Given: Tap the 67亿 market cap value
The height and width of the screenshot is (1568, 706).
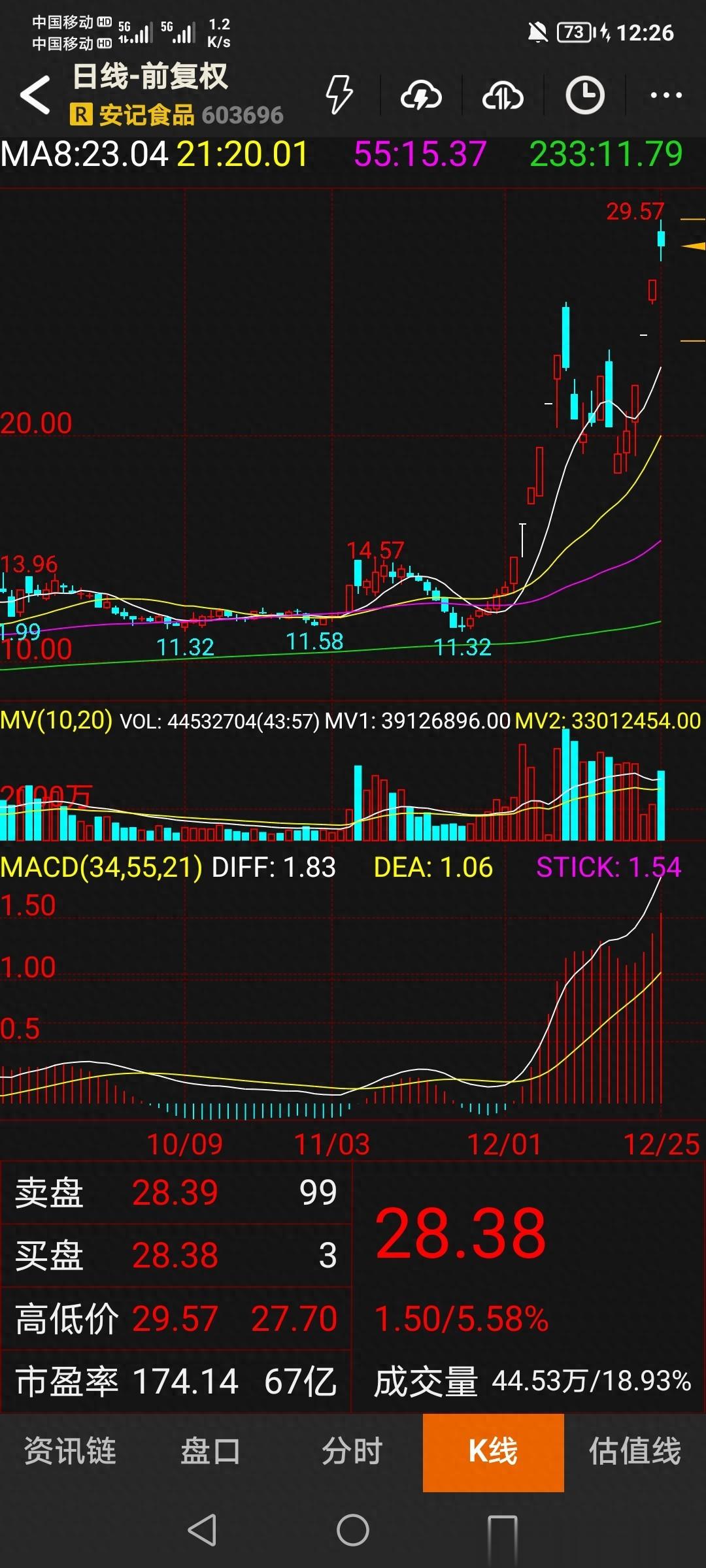Looking at the screenshot, I should tap(300, 1382).
